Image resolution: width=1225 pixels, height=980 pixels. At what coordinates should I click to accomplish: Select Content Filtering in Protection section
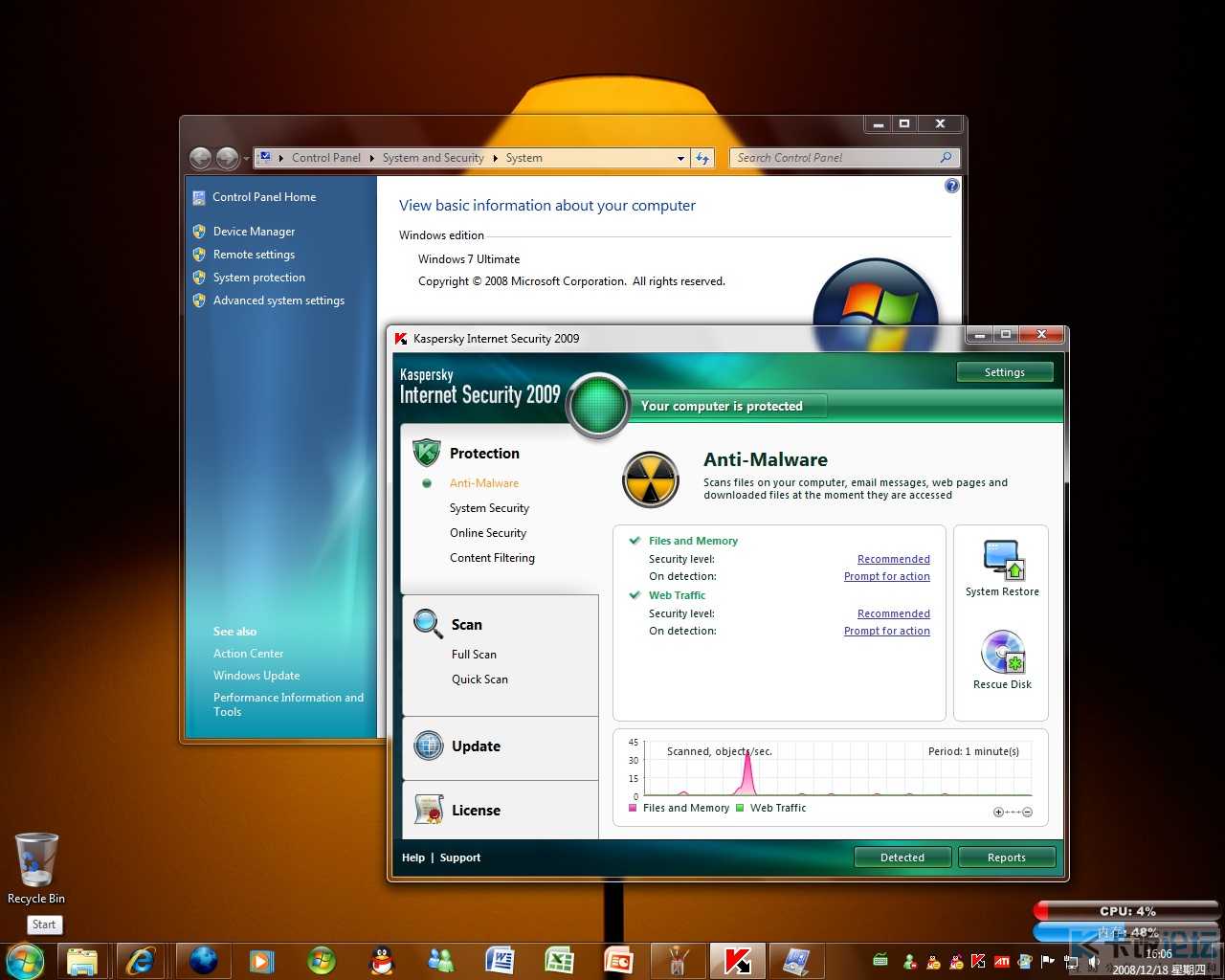[492, 558]
